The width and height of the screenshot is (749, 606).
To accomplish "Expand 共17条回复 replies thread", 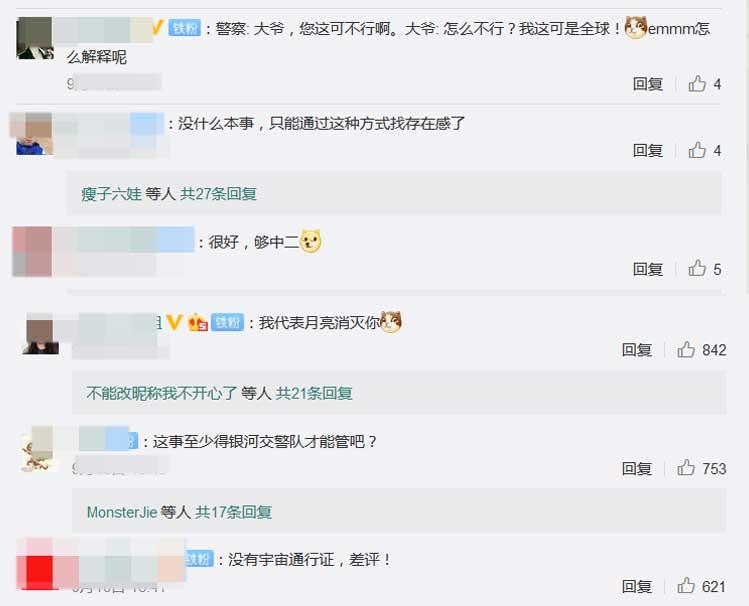I will (233, 512).
